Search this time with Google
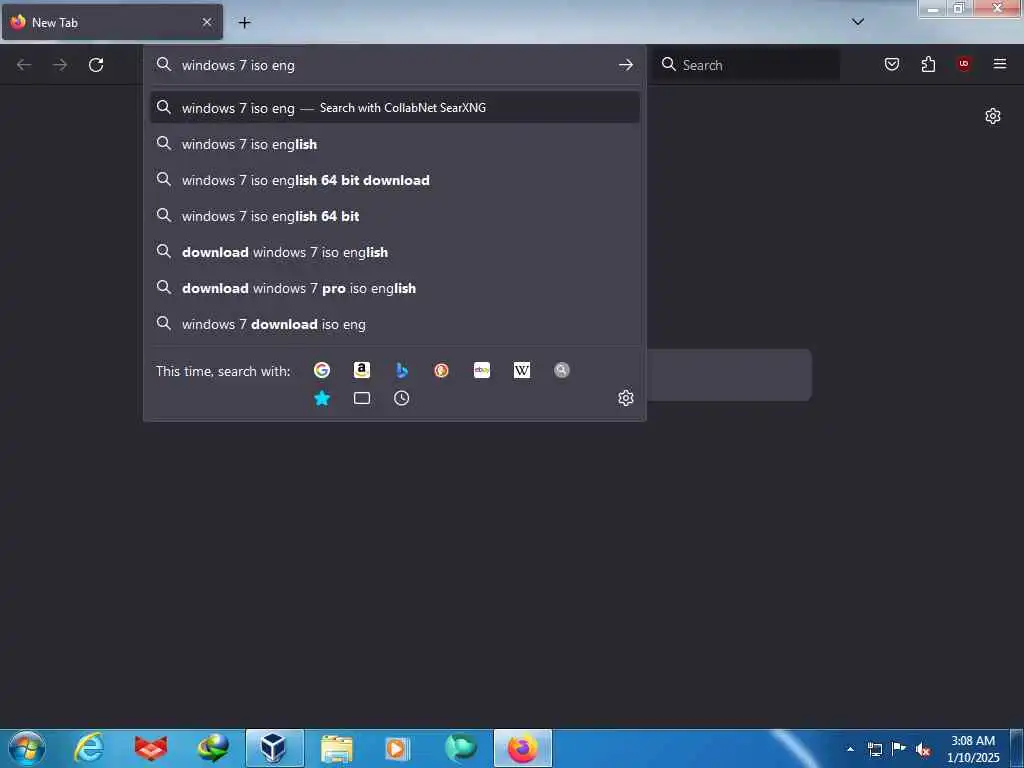The height and width of the screenshot is (768, 1024). pyautogui.click(x=322, y=370)
